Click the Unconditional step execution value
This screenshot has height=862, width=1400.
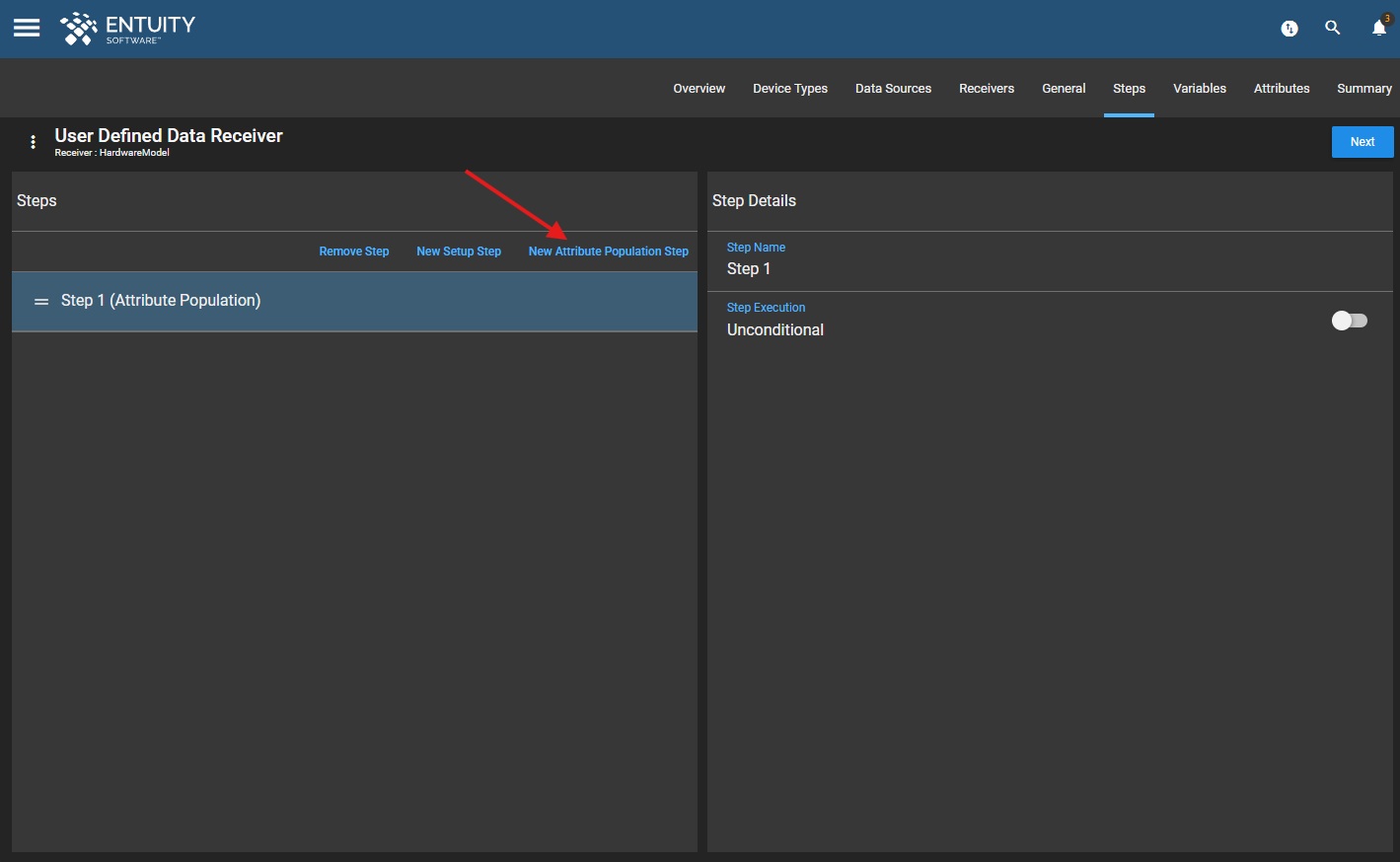(775, 330)
